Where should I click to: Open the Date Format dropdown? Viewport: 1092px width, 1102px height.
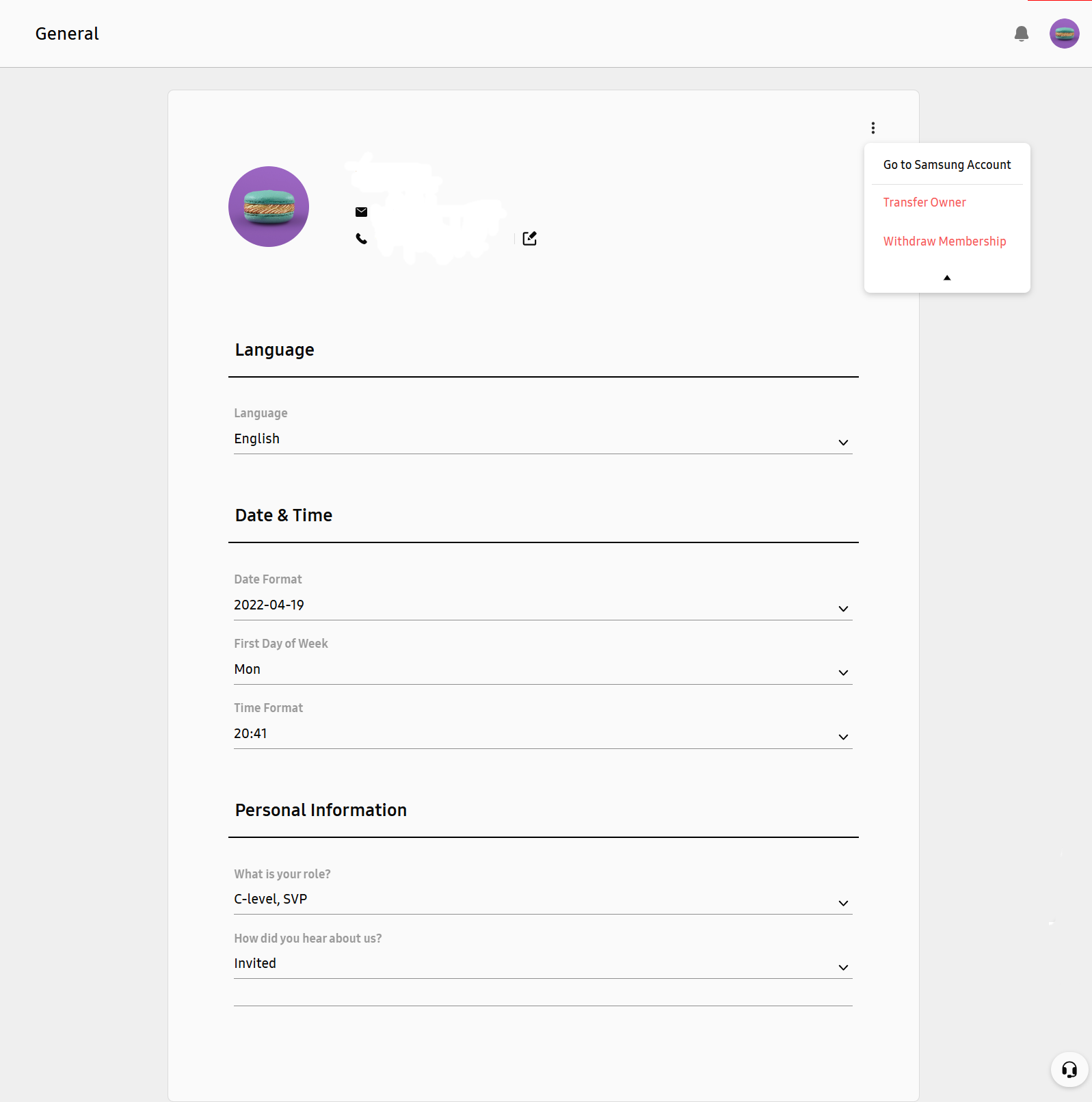coord(543,605)
